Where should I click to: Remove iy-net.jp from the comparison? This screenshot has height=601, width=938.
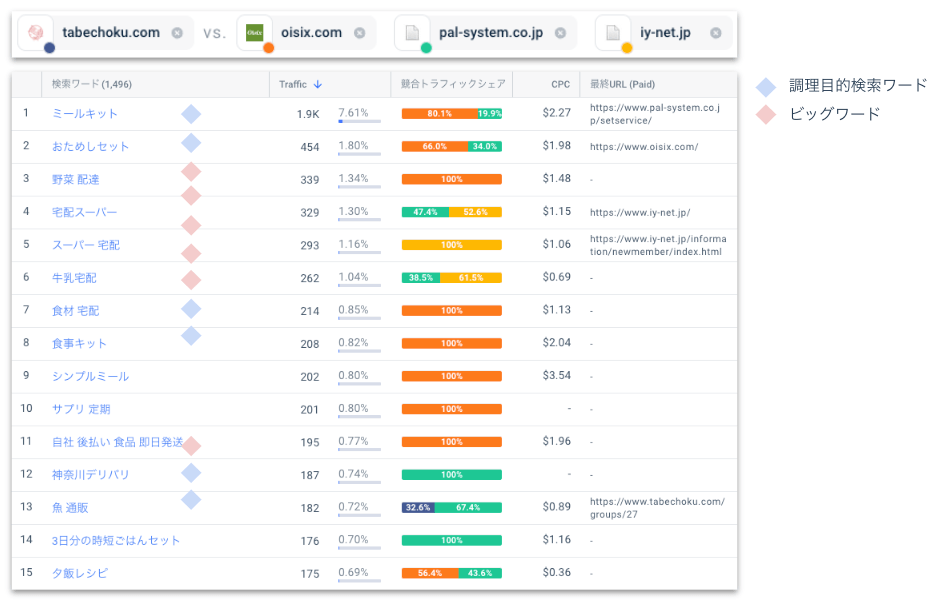(715, 33)
